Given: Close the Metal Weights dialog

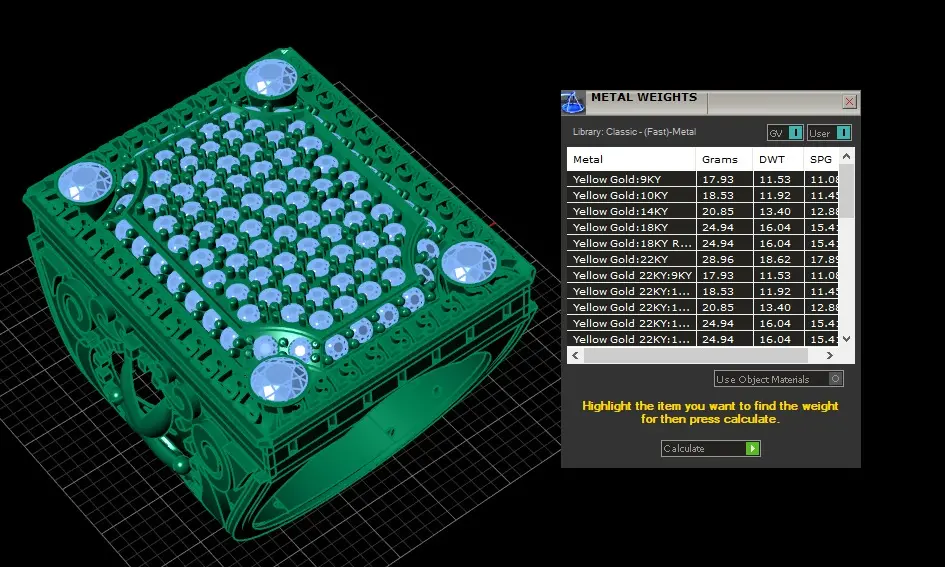Looking at the screenshot, I should (x=849, y=101).
